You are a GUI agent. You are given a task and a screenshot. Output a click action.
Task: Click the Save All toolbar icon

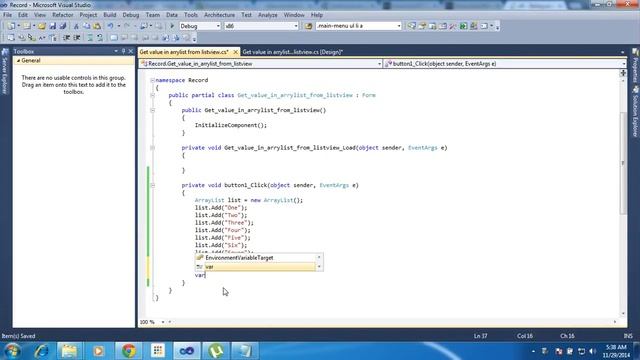[63, 26]
